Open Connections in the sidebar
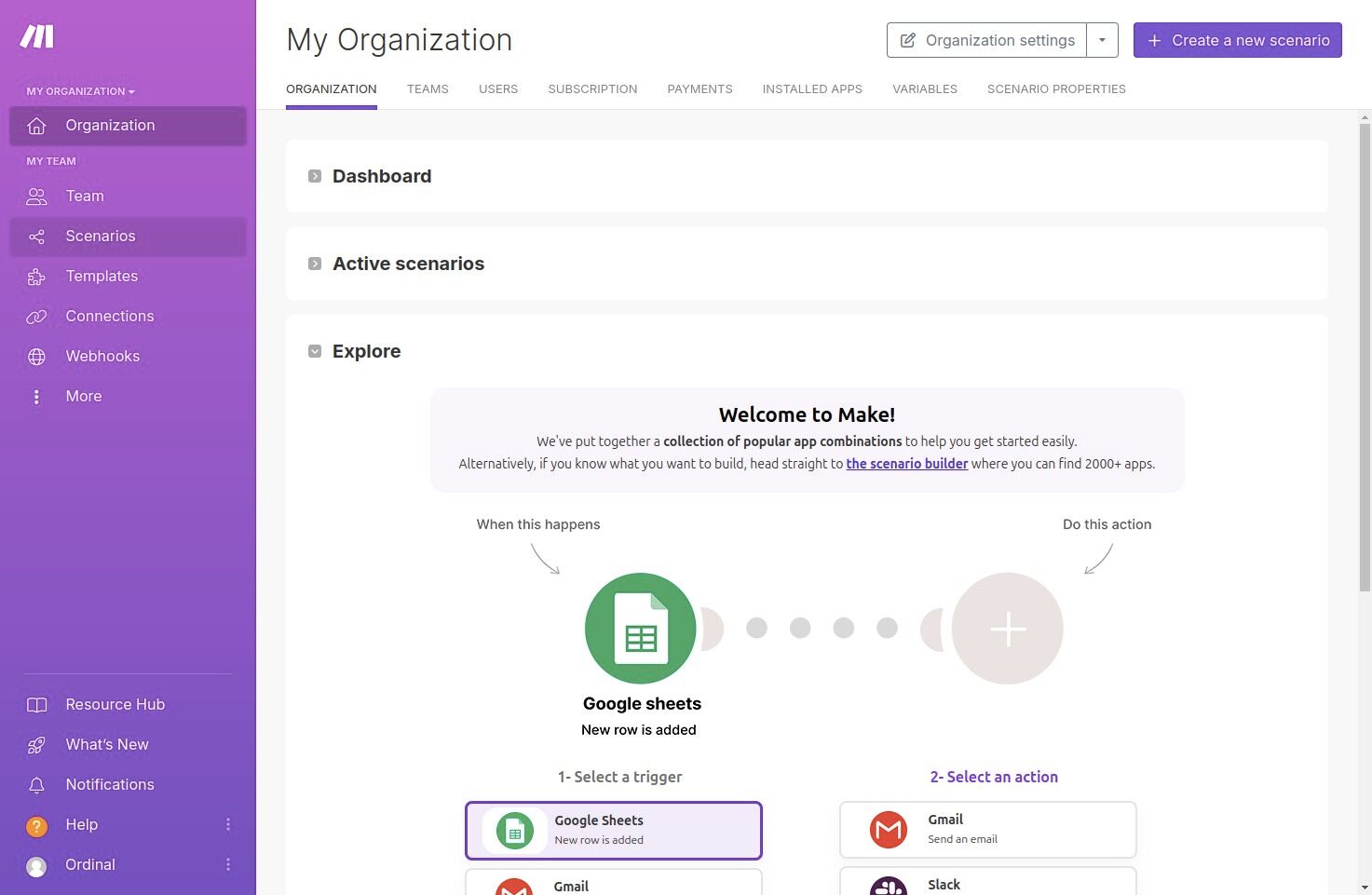The height and width of the screenshot is (895, 1372). coord(109,316)
